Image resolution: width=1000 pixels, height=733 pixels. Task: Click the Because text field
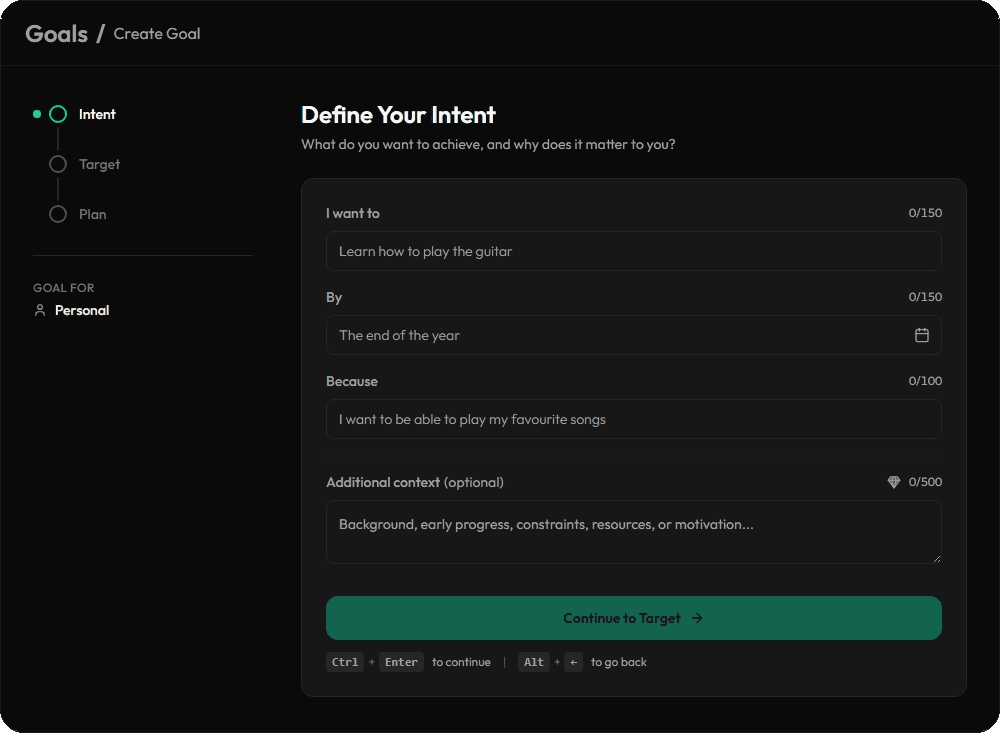tap(633, 419)
